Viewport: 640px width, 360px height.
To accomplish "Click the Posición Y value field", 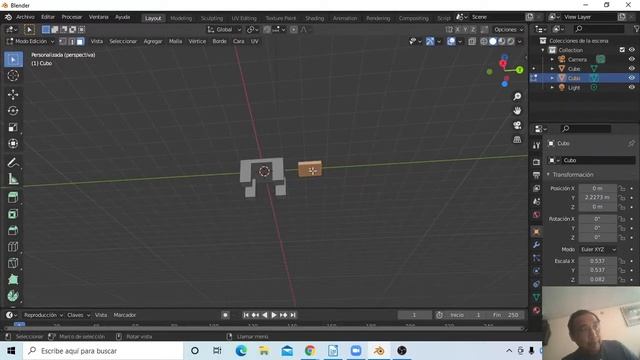I will click(598, 198).
